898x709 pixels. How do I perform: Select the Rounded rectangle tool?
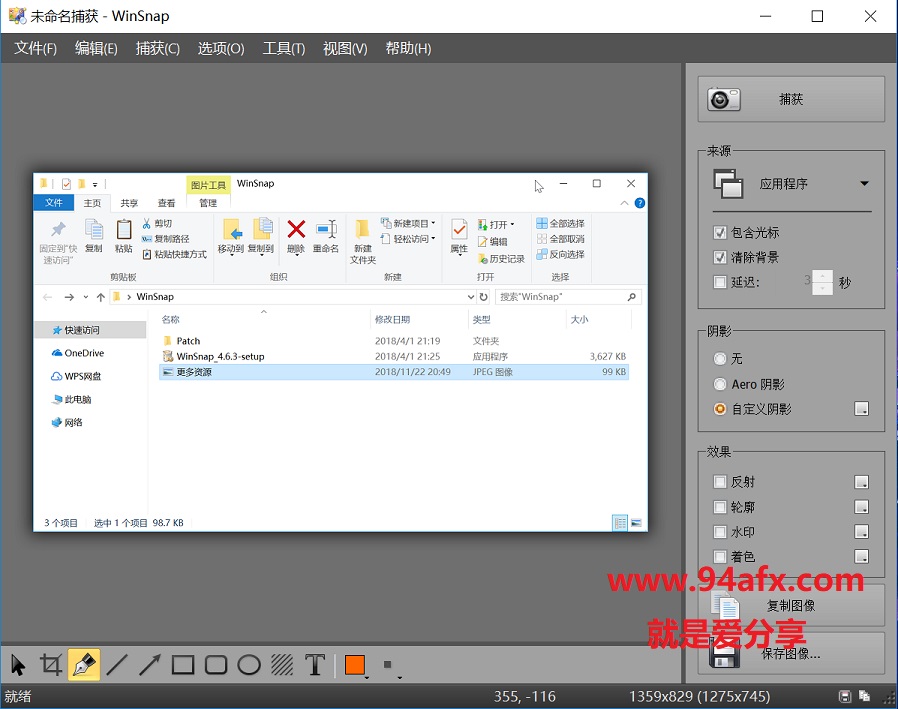pos(216,665)
